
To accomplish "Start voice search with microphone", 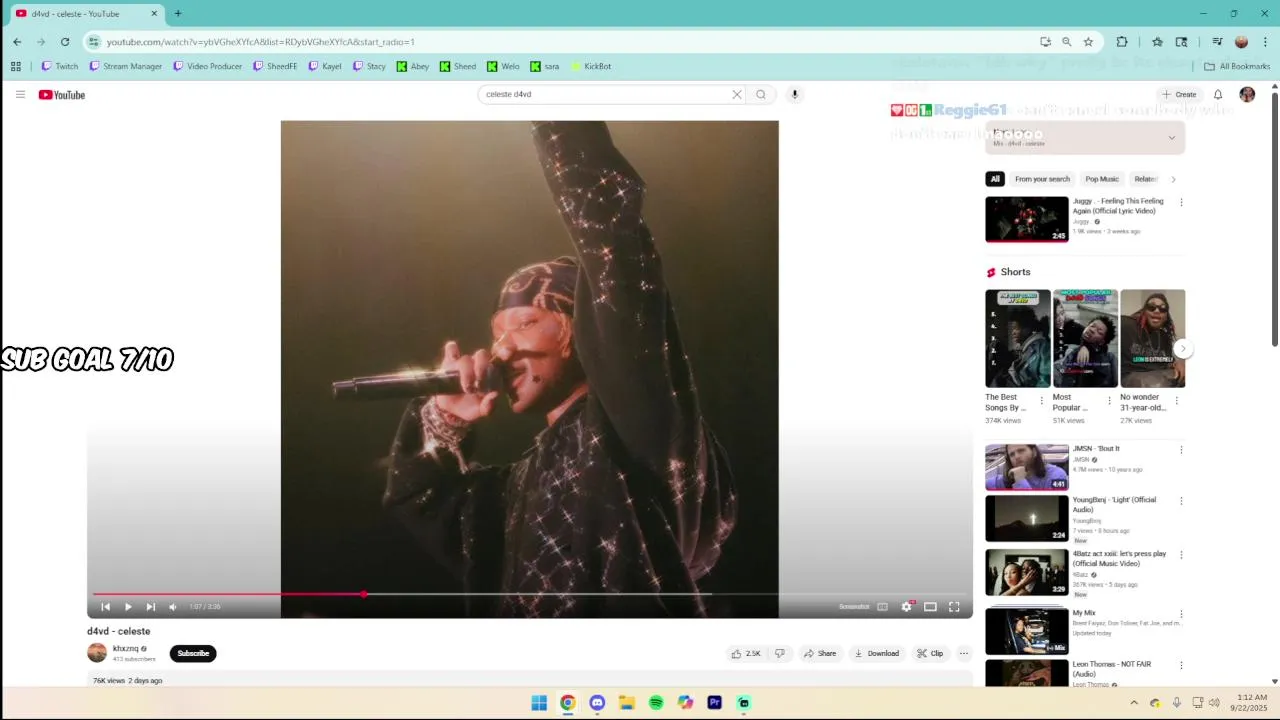I will [x=795, y=94].
